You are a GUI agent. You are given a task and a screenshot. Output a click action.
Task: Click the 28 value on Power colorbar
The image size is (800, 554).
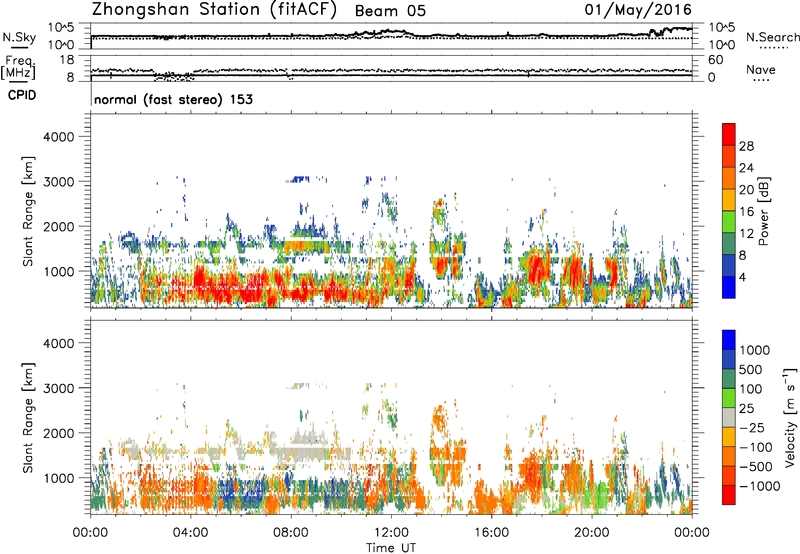746,146
